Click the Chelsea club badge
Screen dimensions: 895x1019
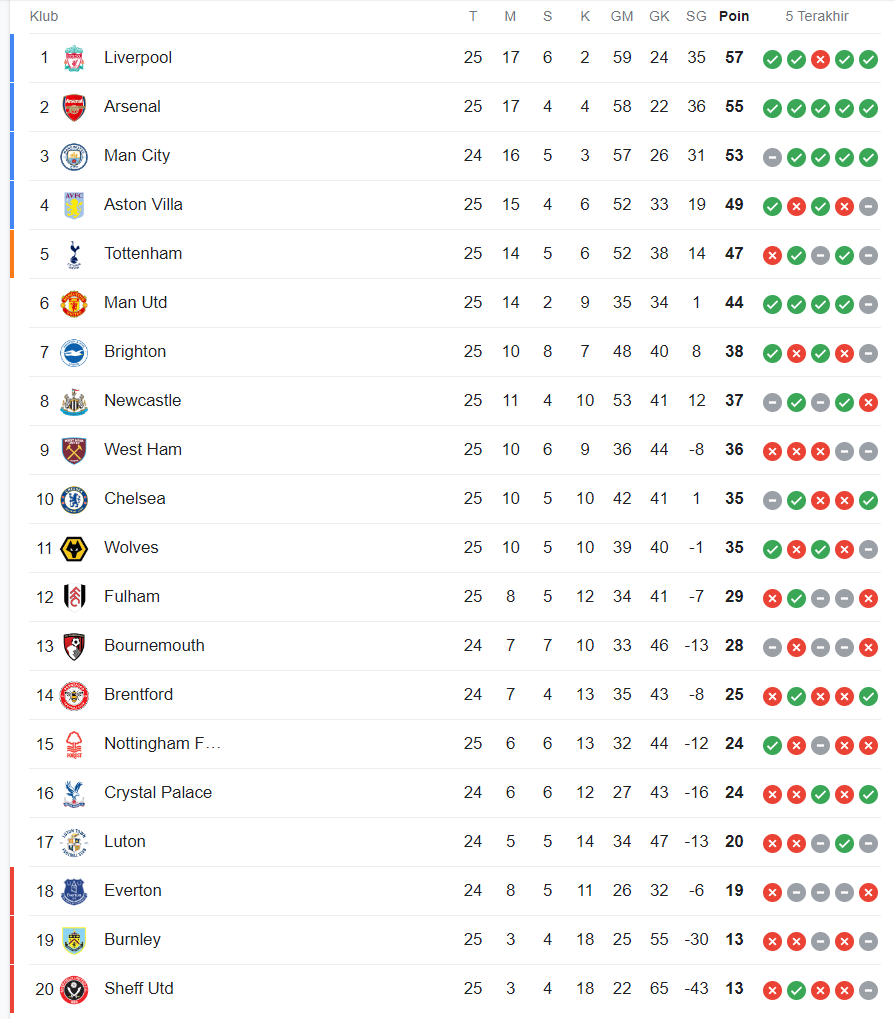click(x=74, y=500)
